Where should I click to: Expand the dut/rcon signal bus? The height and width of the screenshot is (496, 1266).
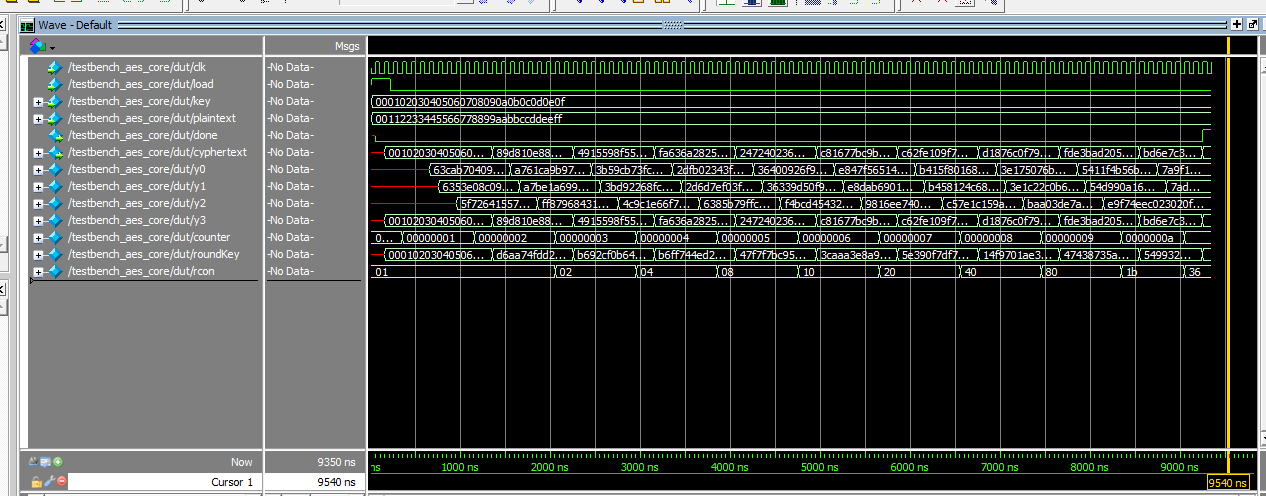click(x=38, y=272)
